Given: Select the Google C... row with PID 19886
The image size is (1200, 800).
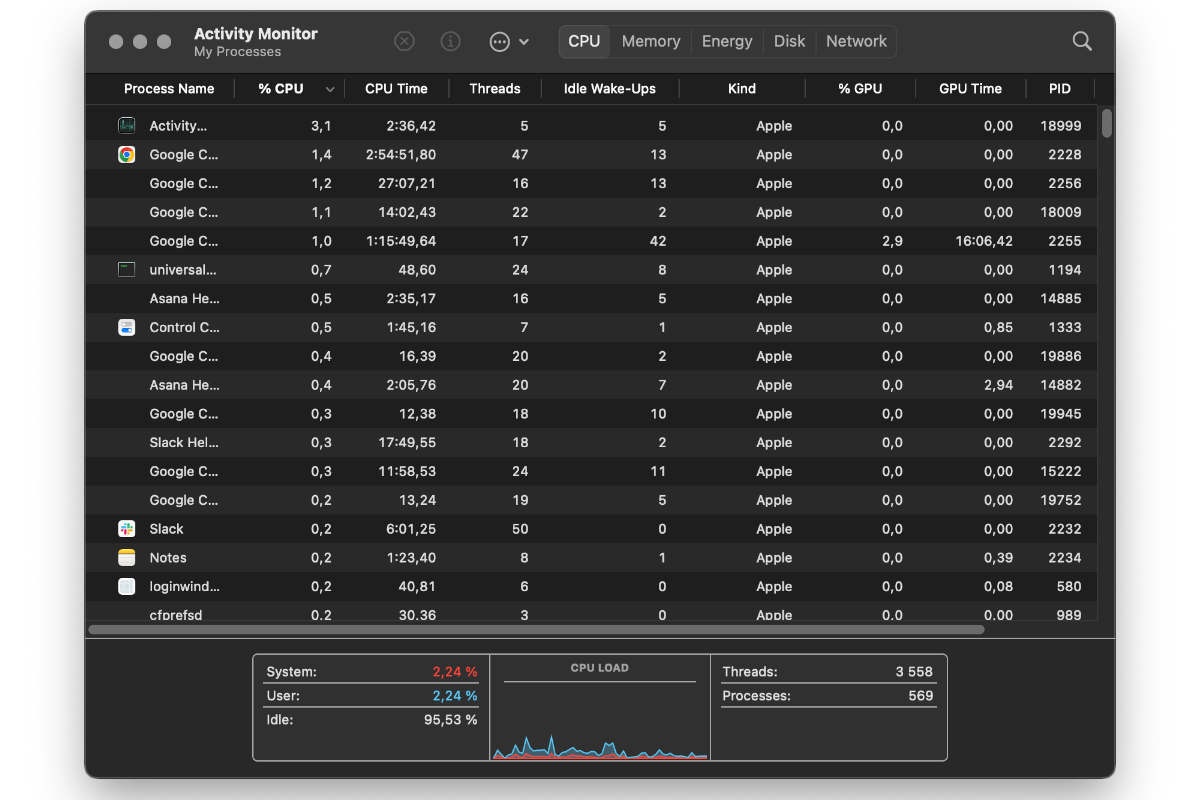Looking at the screenshot, I should click(591, 356).
